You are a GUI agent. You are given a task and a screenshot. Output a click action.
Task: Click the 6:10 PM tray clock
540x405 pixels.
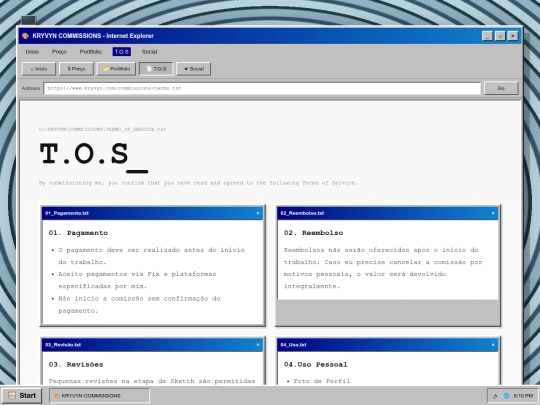point(523,396)
